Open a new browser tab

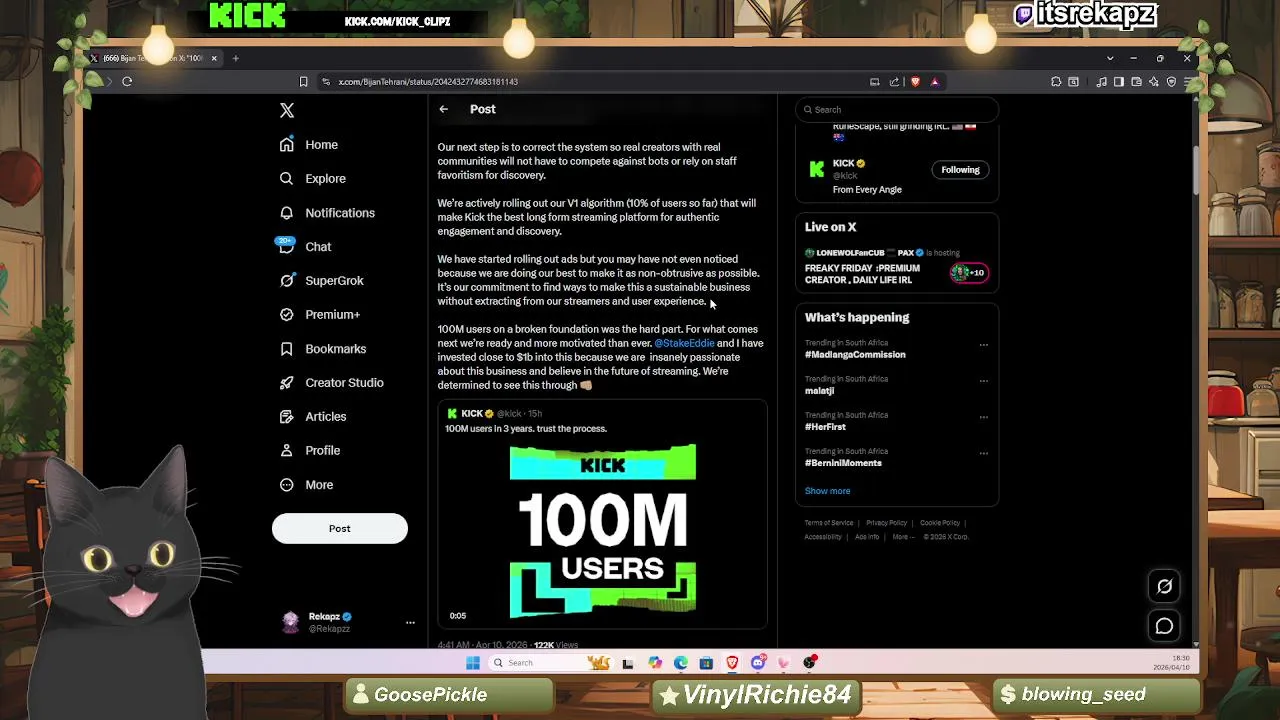coord(236,58)
